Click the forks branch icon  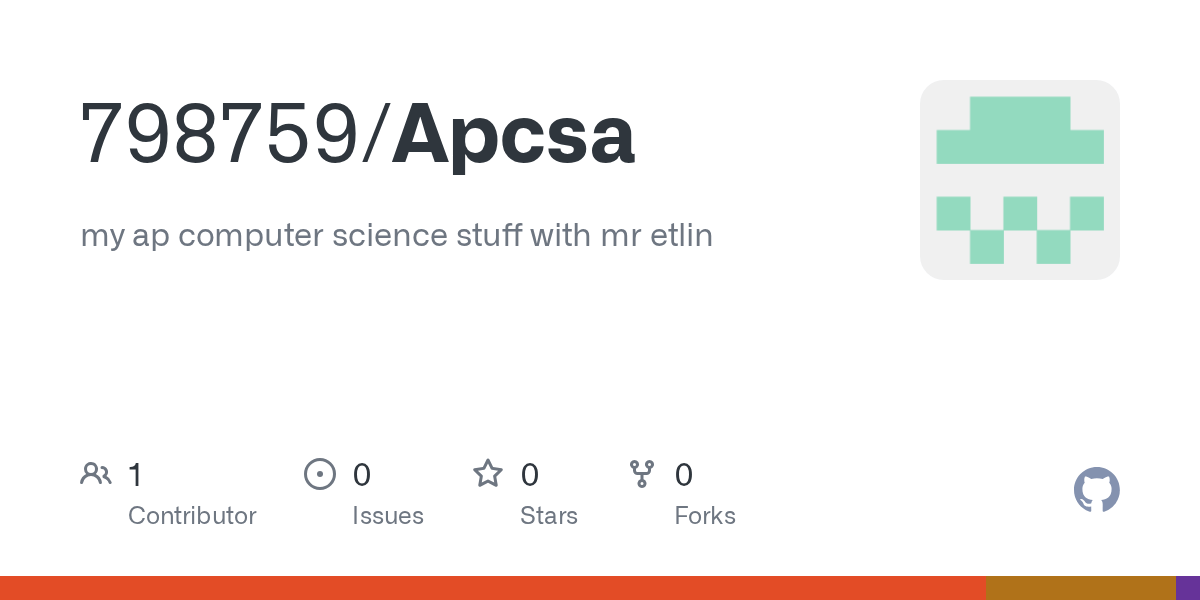642,473
